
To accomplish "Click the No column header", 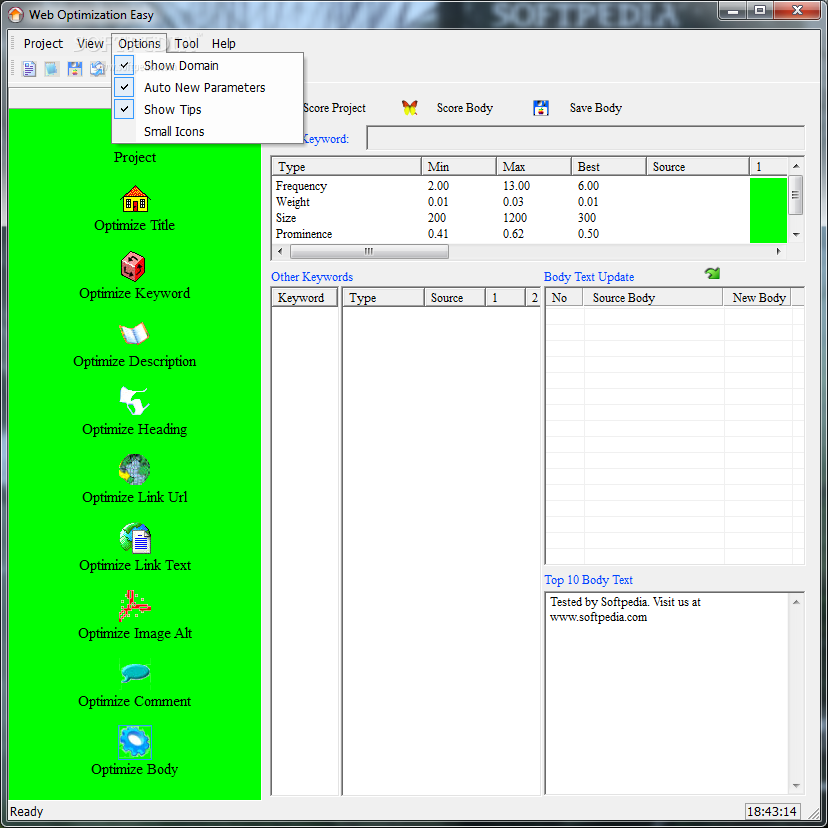I will tap(564, 297).
